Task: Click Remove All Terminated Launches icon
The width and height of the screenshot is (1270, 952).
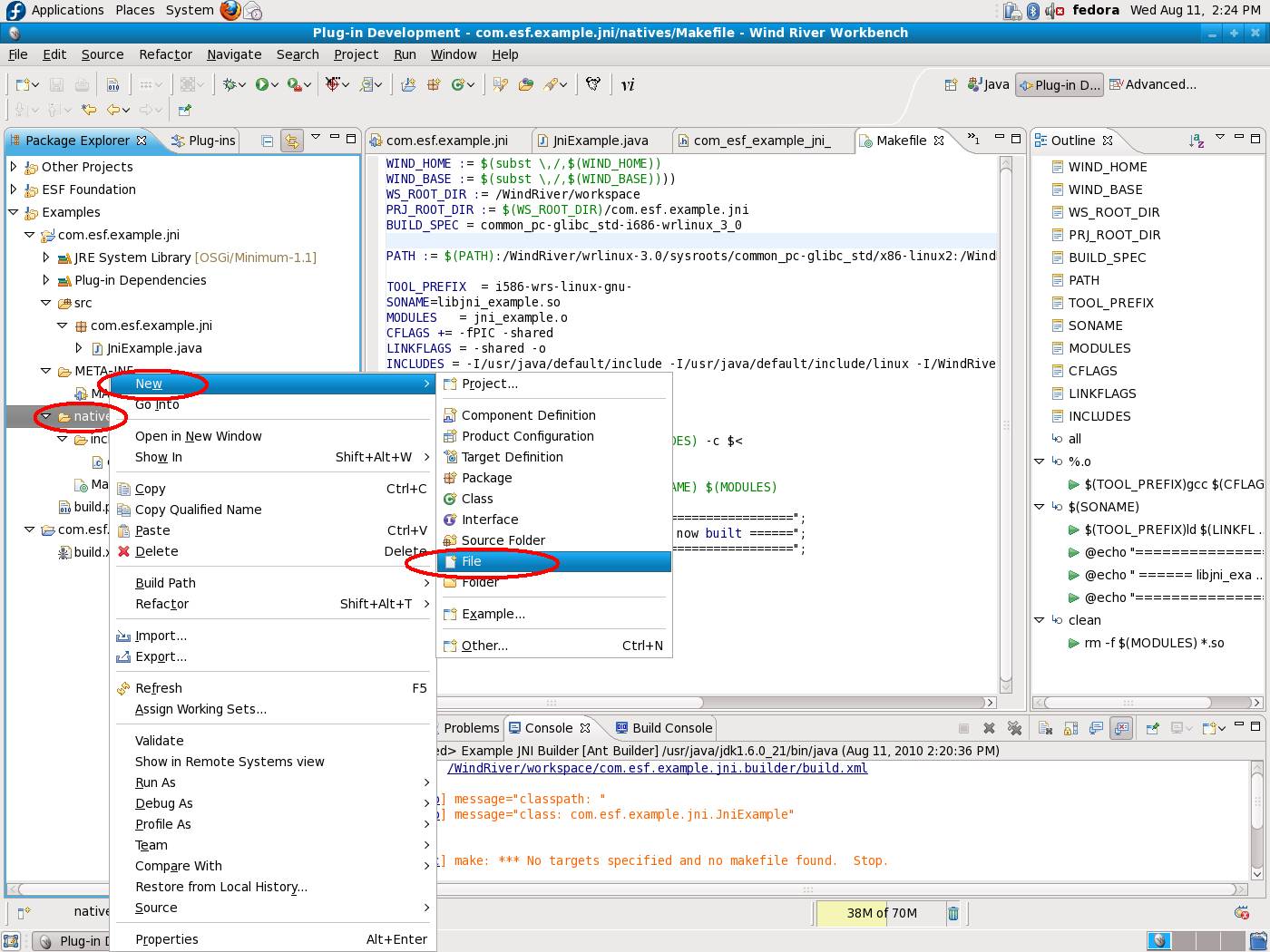Action: pos(1015,727)
